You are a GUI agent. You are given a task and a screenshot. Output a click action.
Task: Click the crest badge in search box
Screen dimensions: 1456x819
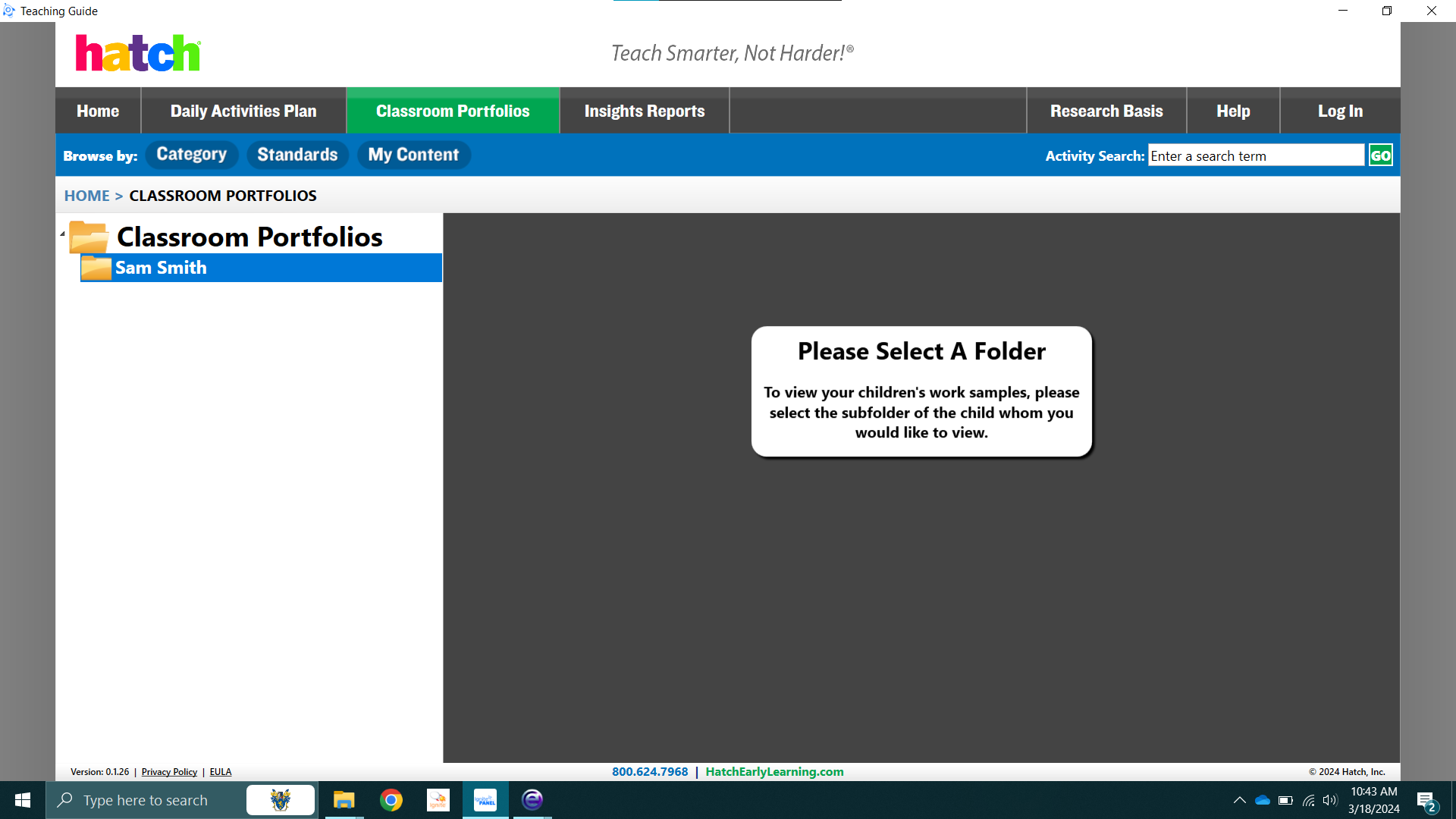click(281, 800)
